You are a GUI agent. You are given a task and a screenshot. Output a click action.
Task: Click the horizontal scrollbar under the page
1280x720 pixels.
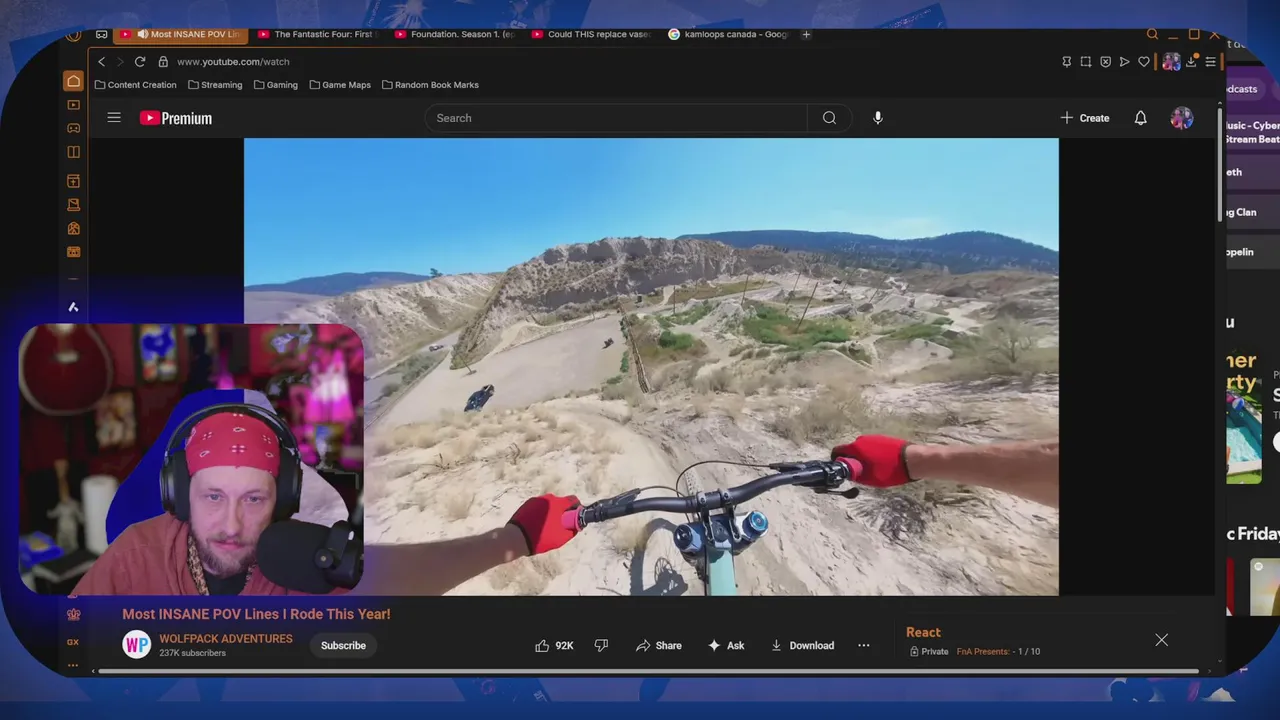coord(648,671)
